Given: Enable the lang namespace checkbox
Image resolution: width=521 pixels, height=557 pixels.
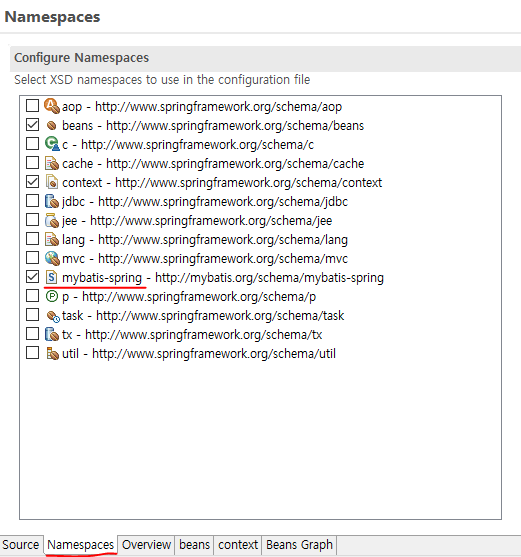Looking at the screenshot, I should coord(32,239).
